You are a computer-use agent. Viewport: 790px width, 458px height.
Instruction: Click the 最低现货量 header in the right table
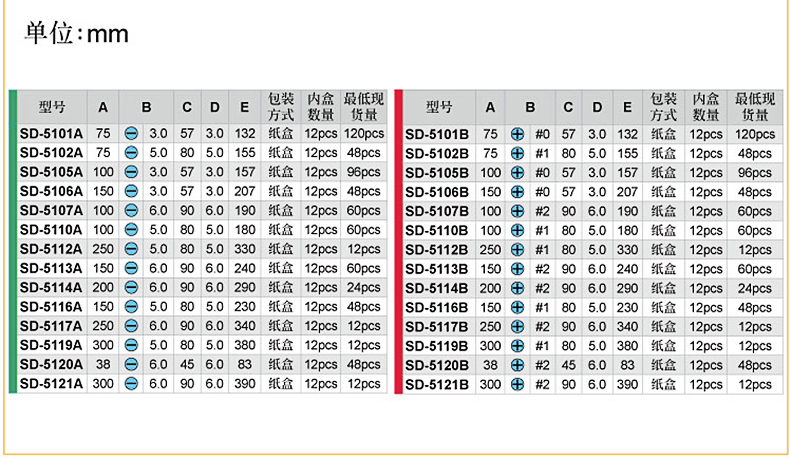click(x=754, y=107)
